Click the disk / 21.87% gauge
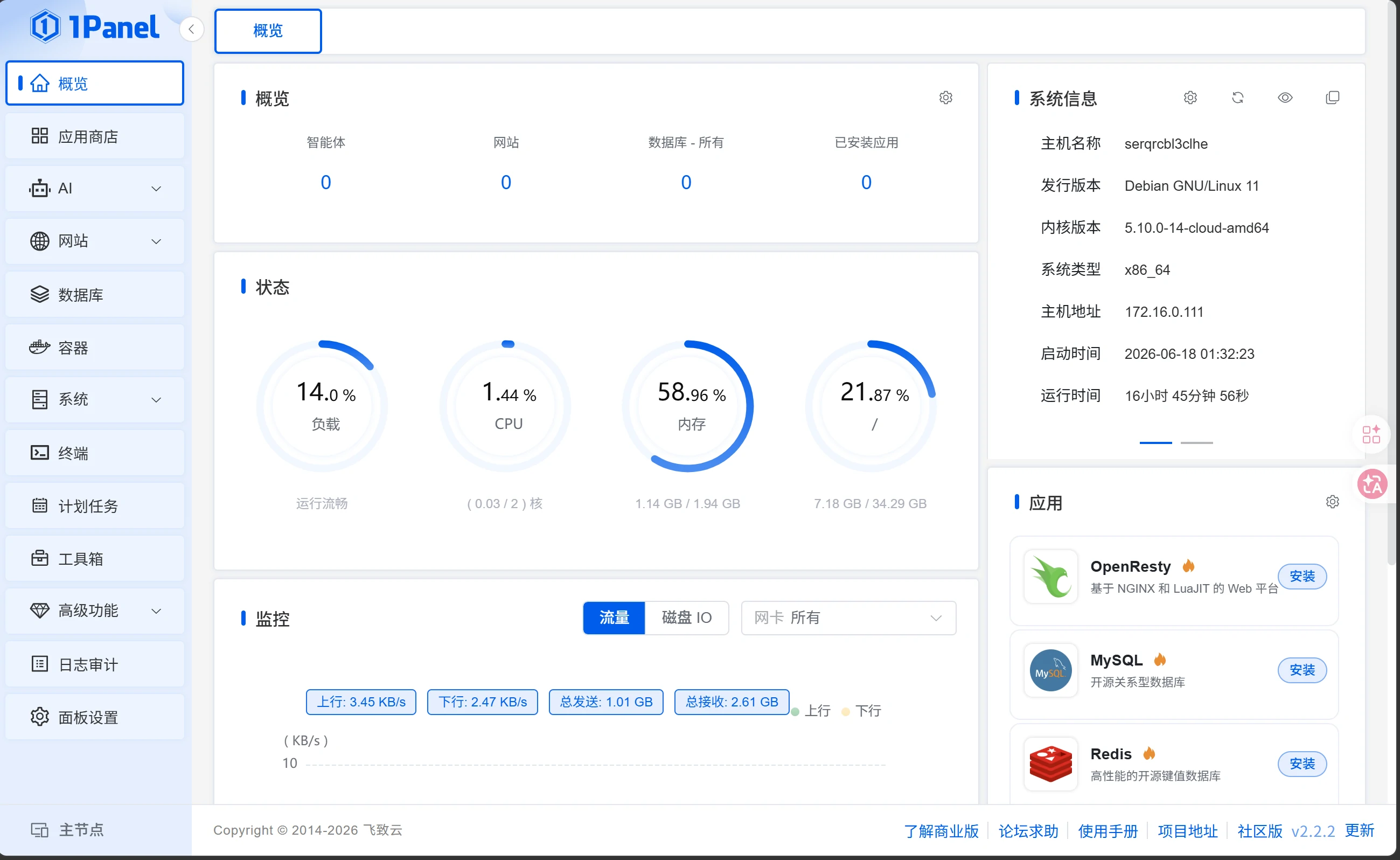Screen dimensions: 1400x860 click(871, 406)
